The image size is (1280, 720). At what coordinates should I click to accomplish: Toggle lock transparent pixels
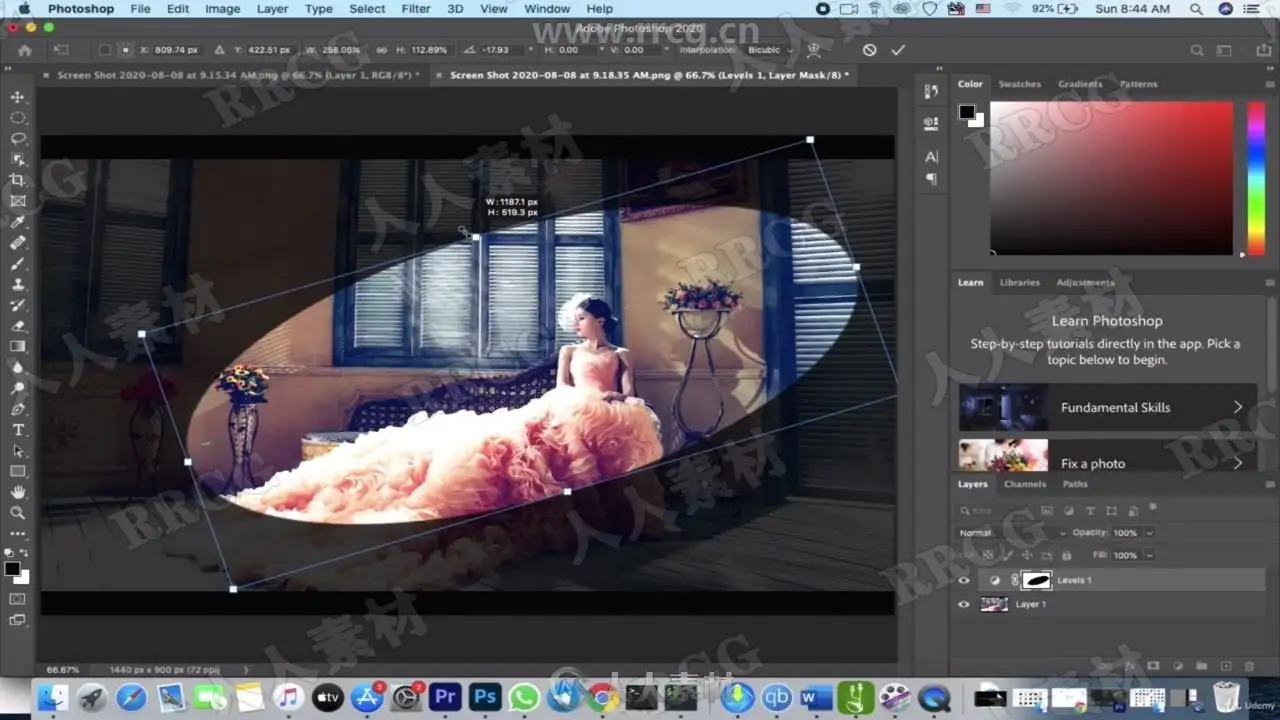(988, 555)
